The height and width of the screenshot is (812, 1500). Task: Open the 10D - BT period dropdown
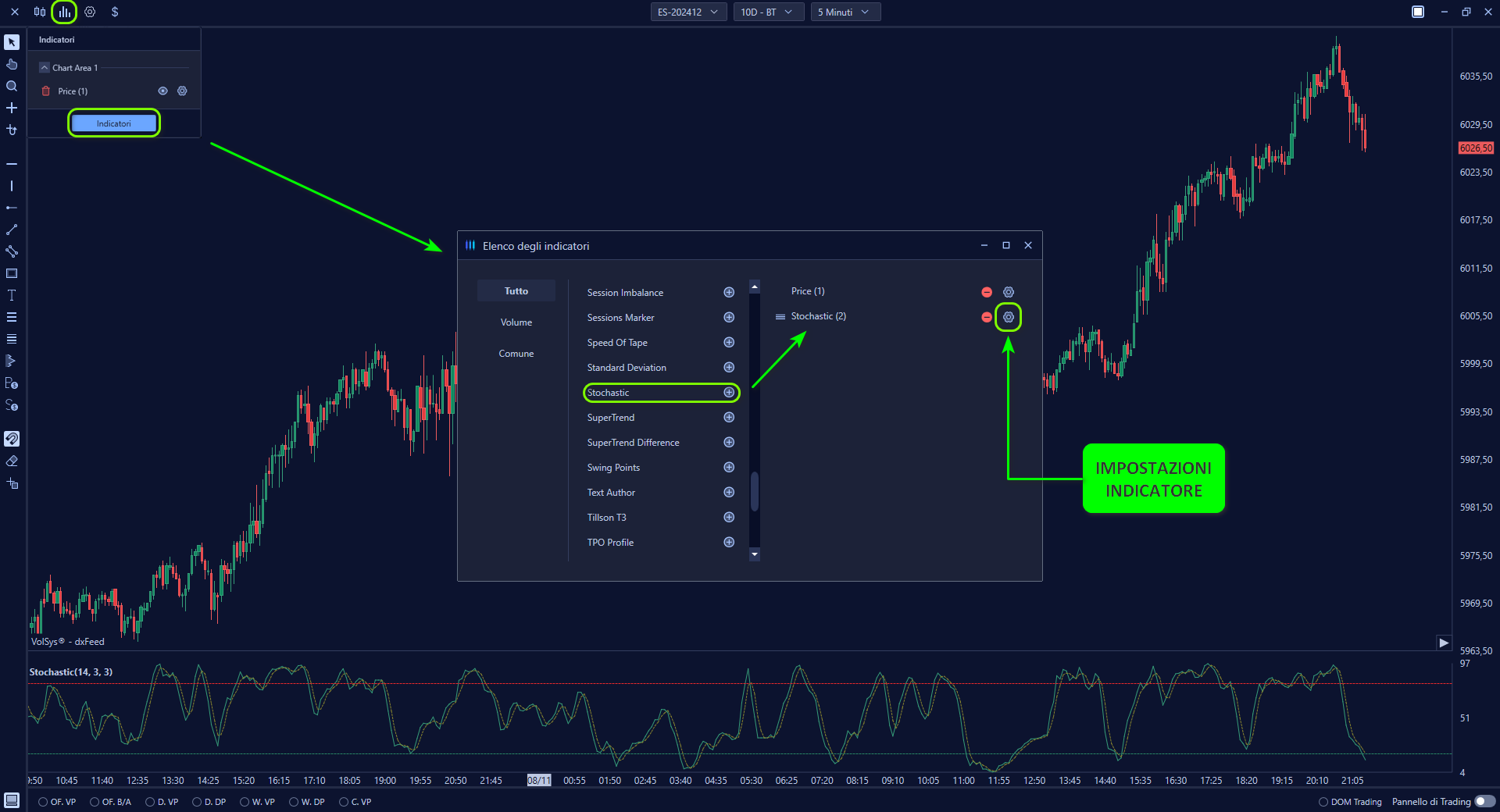[x=768, y=12]
